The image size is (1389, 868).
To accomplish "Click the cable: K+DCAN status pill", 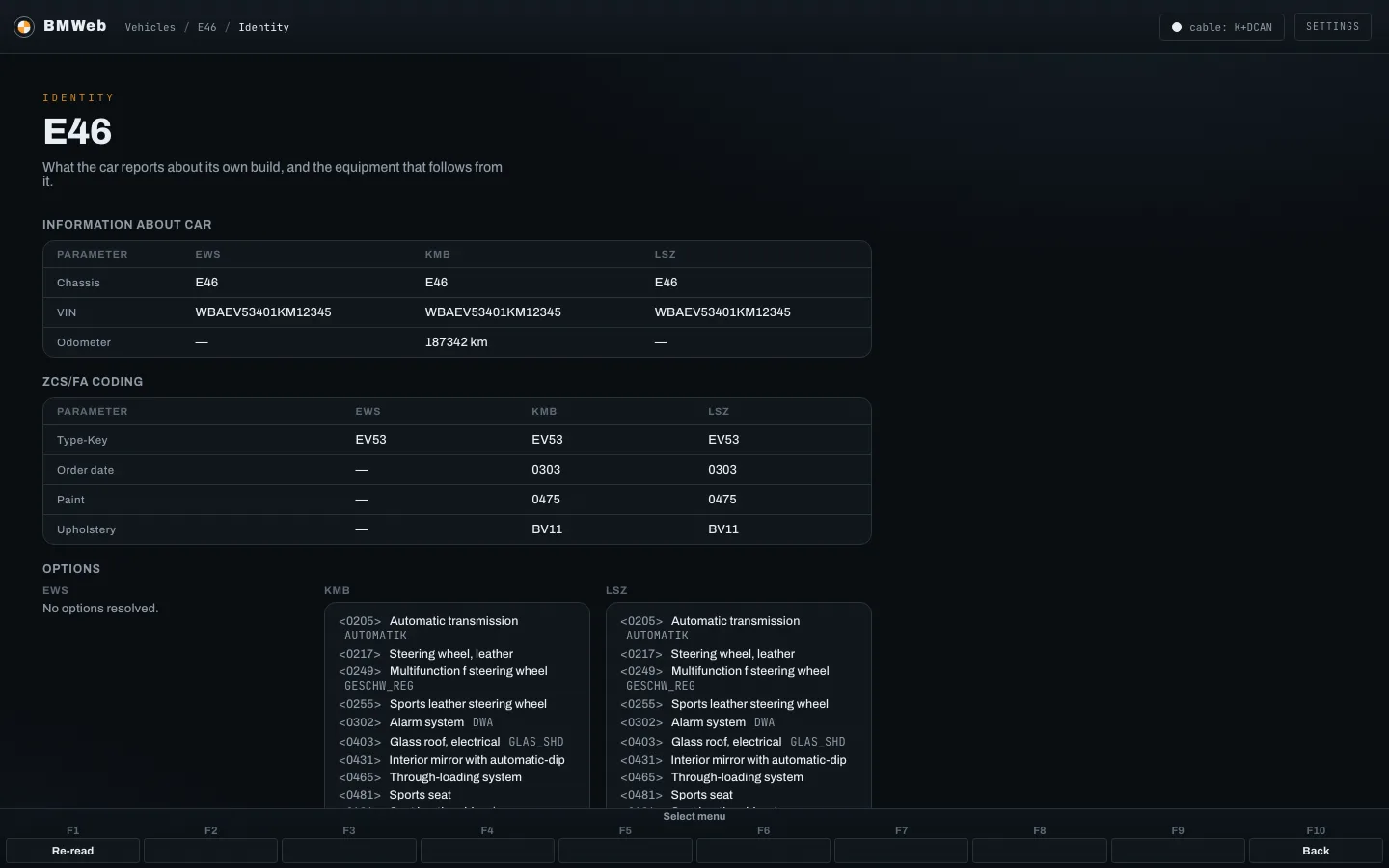I will pos(1221,27).
